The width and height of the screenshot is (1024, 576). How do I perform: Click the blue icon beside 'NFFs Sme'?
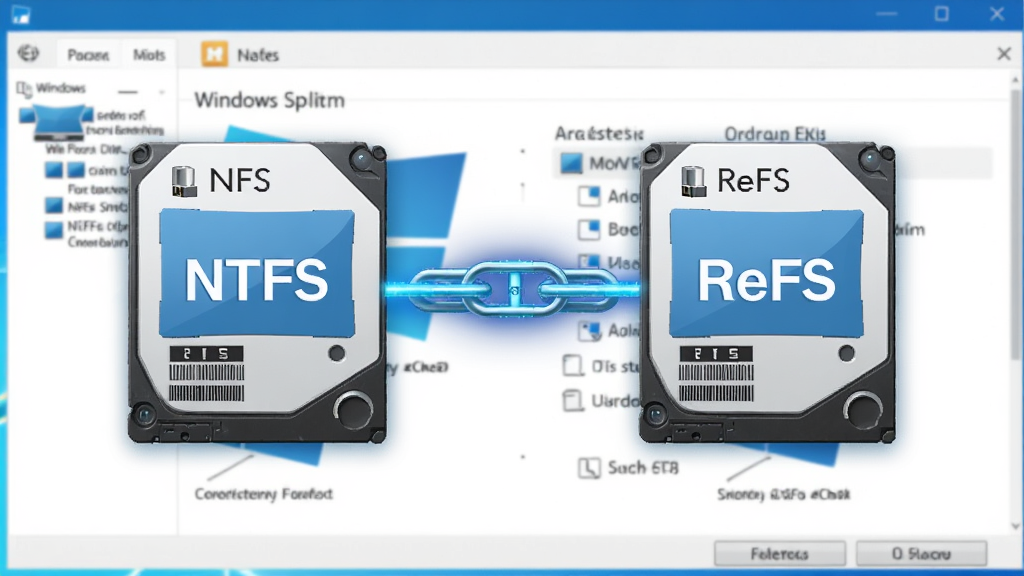(54, 206)
